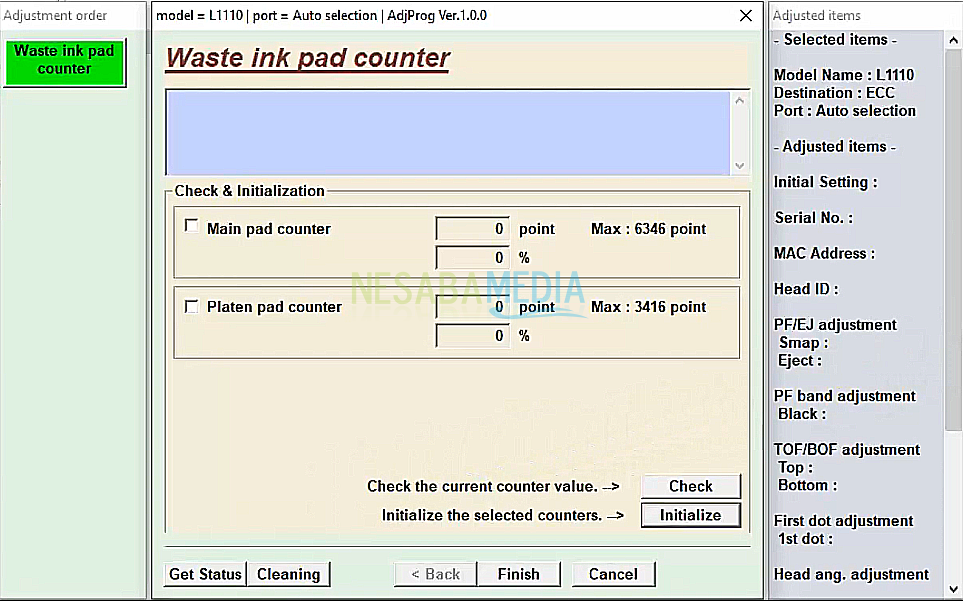Cancel the waste ink pad dialog
This screenshot has width=963, height=601.
point(613,574)
